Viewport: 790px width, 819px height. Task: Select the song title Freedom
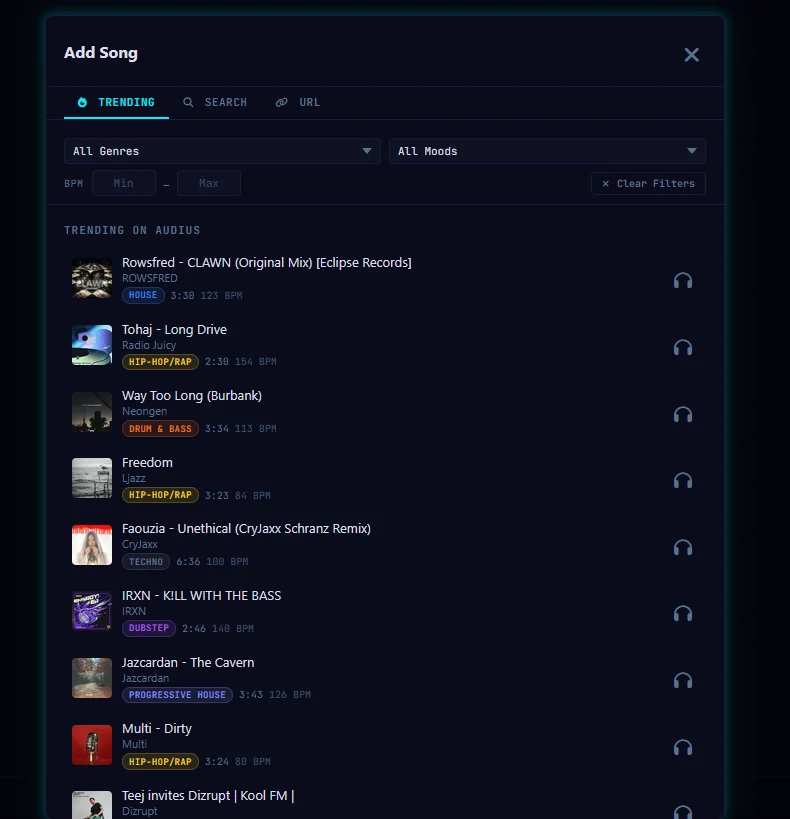[x=147, y=463]
